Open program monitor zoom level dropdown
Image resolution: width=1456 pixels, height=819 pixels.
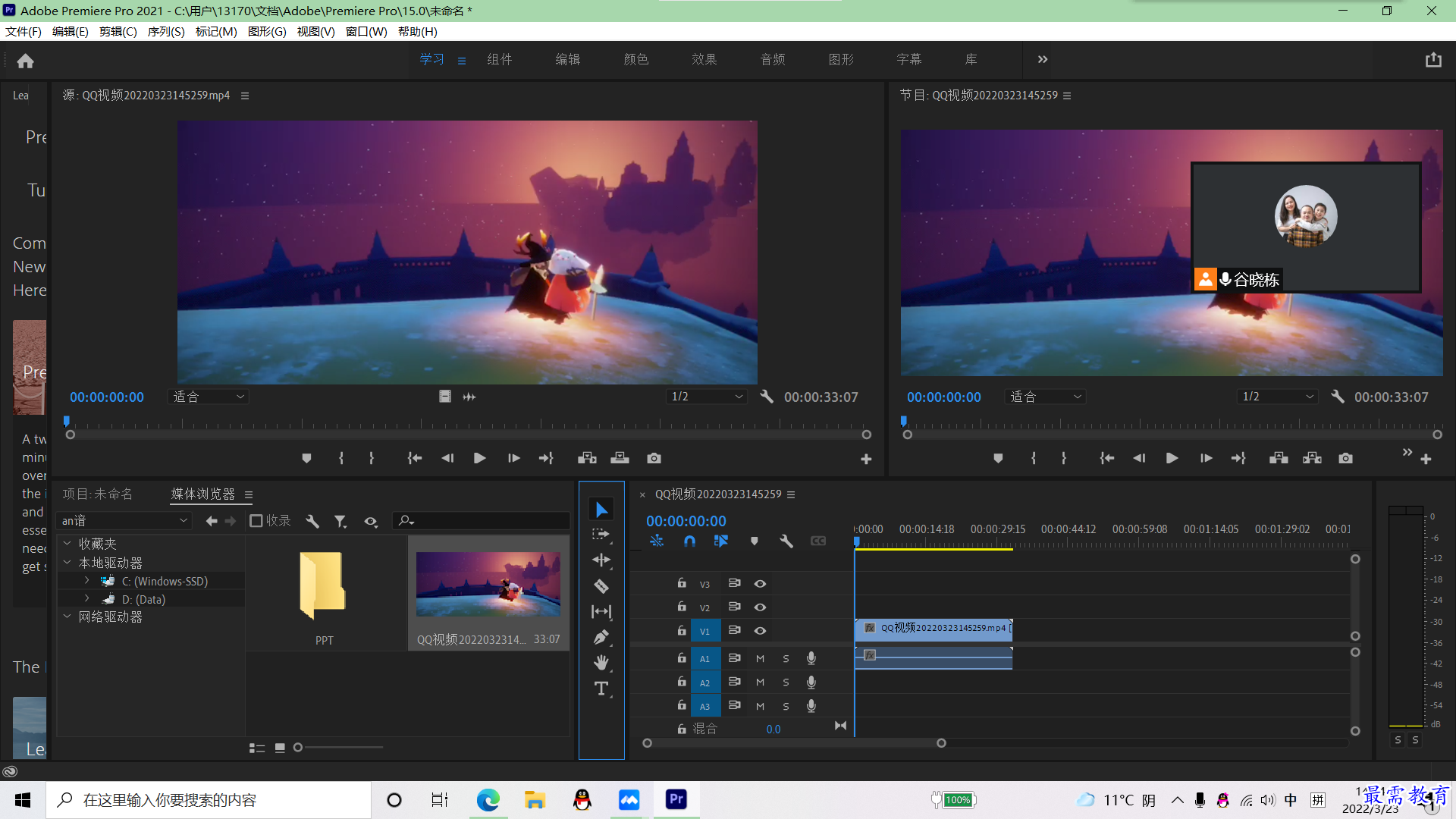pos(1045,397)
